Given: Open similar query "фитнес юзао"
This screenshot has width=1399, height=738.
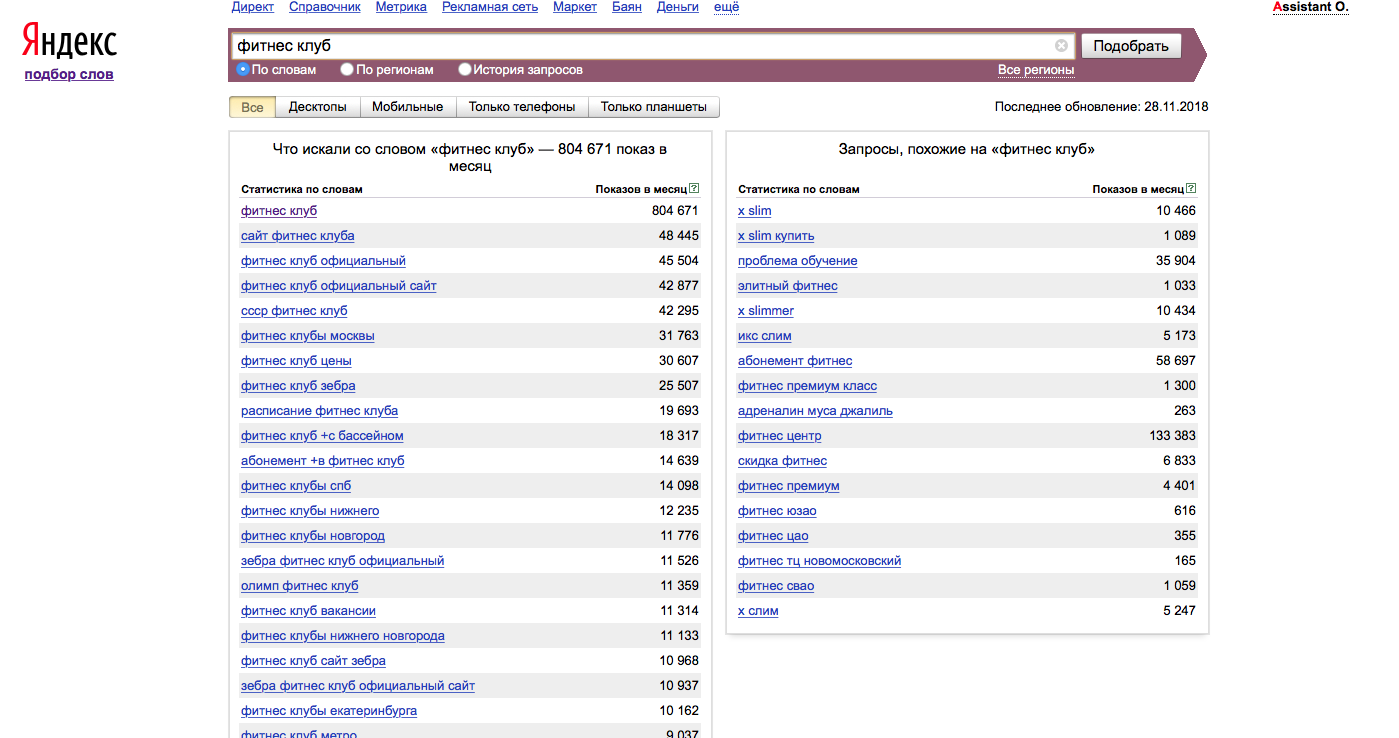Looking at the screenshot, I should point(777,511).
